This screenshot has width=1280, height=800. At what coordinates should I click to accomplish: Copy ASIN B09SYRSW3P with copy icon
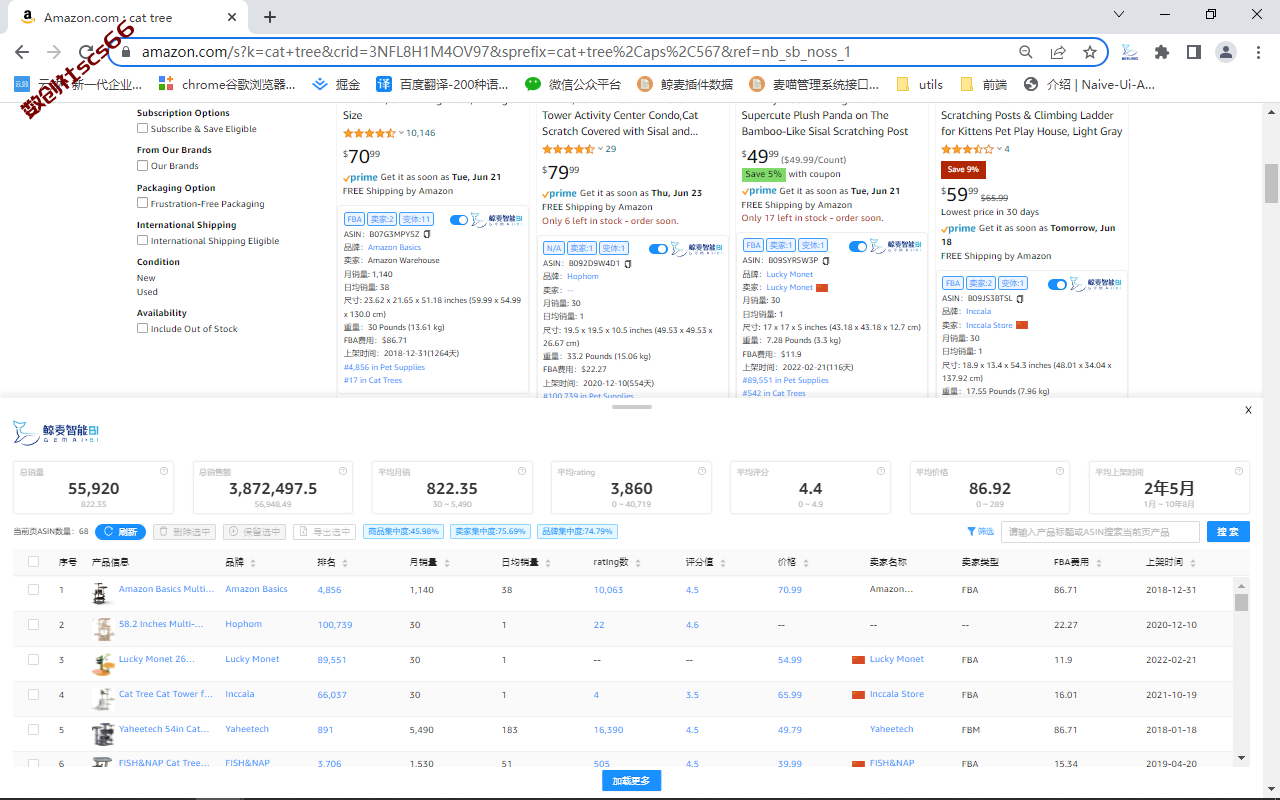pos(826,260)
